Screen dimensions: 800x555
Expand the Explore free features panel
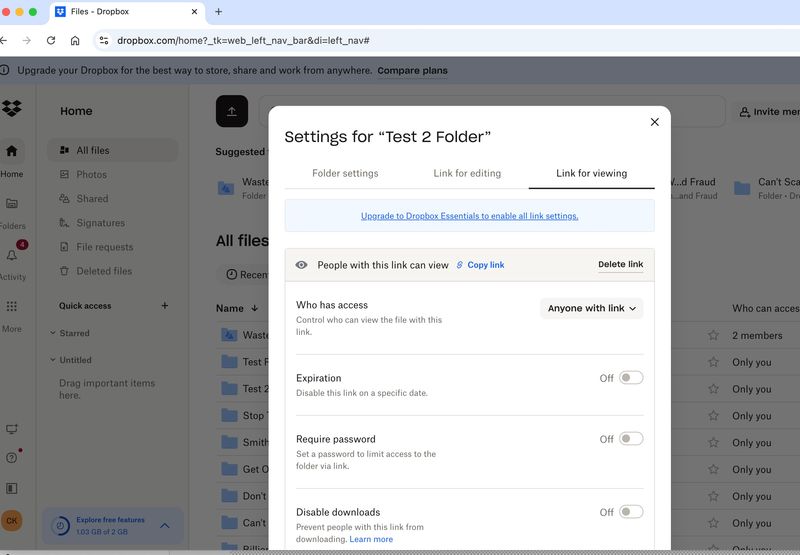coord(165,525)
